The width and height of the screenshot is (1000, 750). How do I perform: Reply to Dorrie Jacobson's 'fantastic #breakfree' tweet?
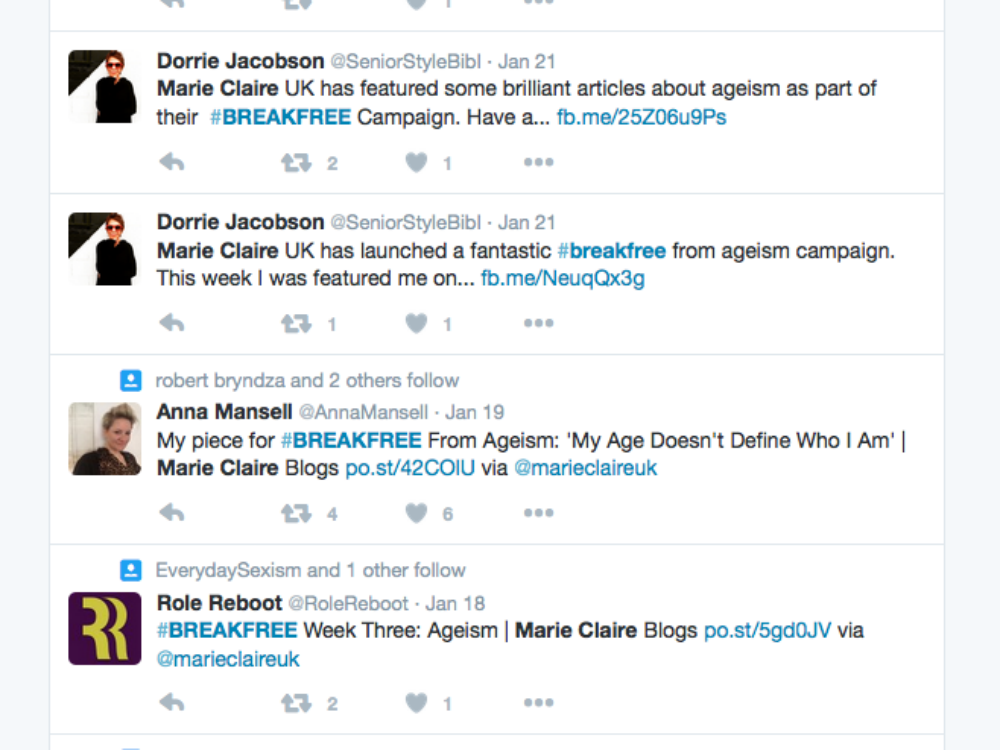click(172, 323)
